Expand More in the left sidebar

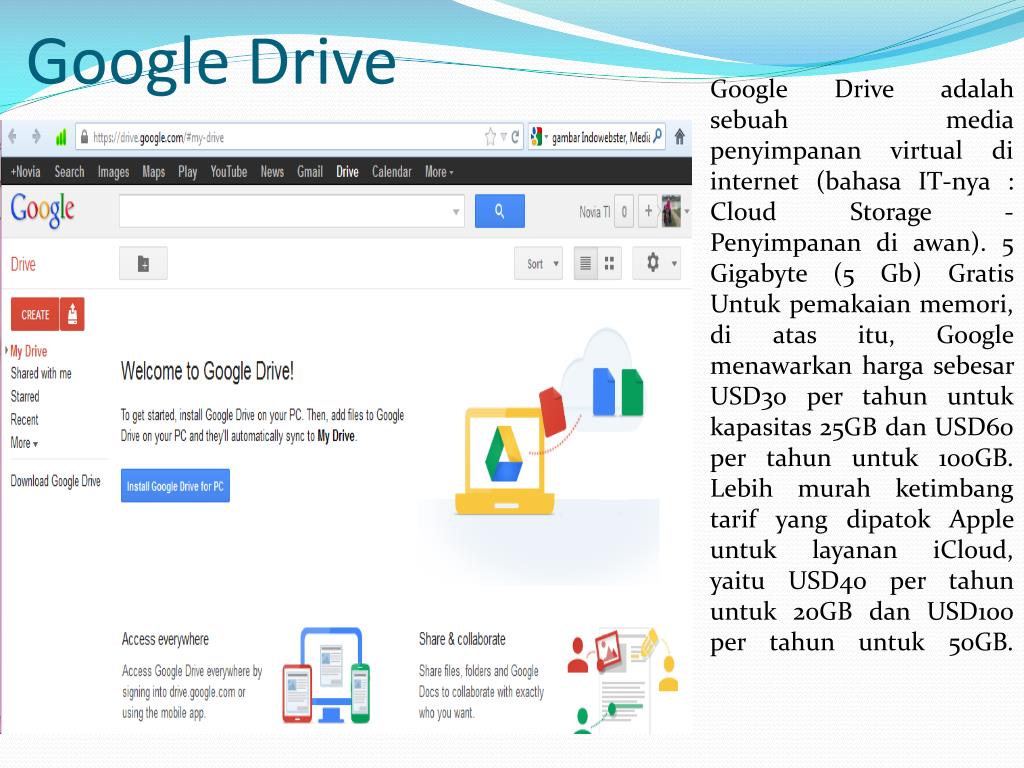[x=24, y=443]
